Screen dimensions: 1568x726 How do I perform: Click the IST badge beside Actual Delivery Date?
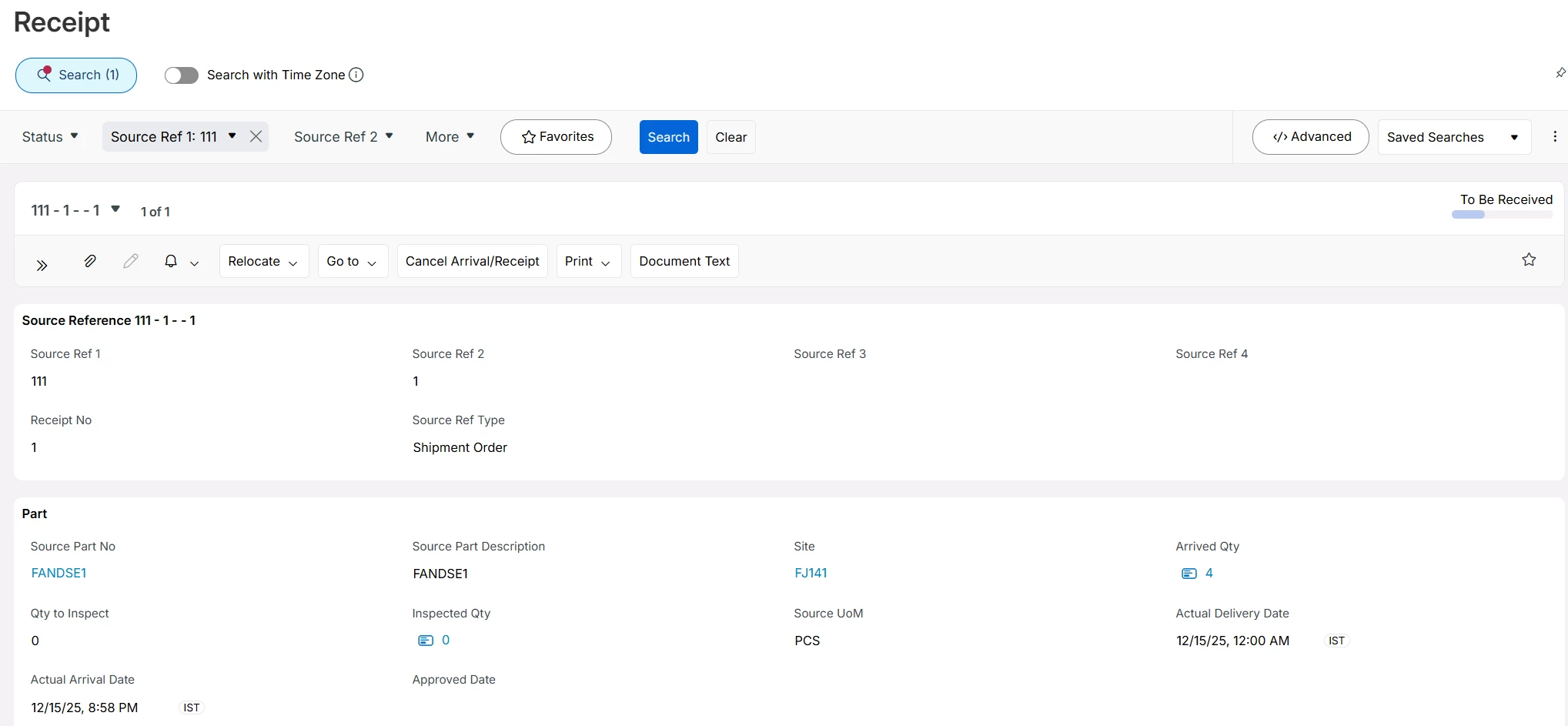[x=1336, y=641]
